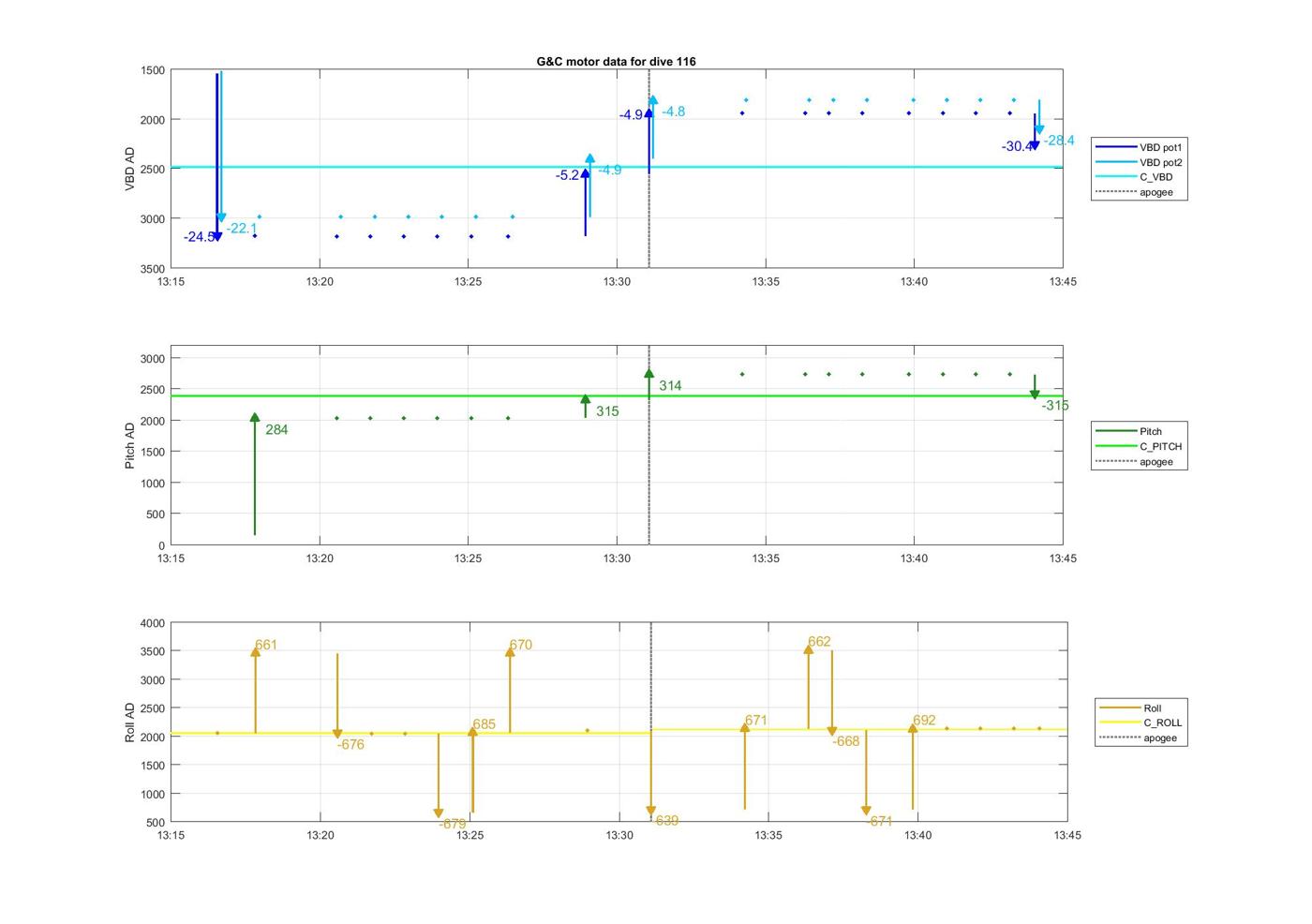Select 'C_PITCH' legend entry
The image size is (1312, 924).
[1140, 447]
